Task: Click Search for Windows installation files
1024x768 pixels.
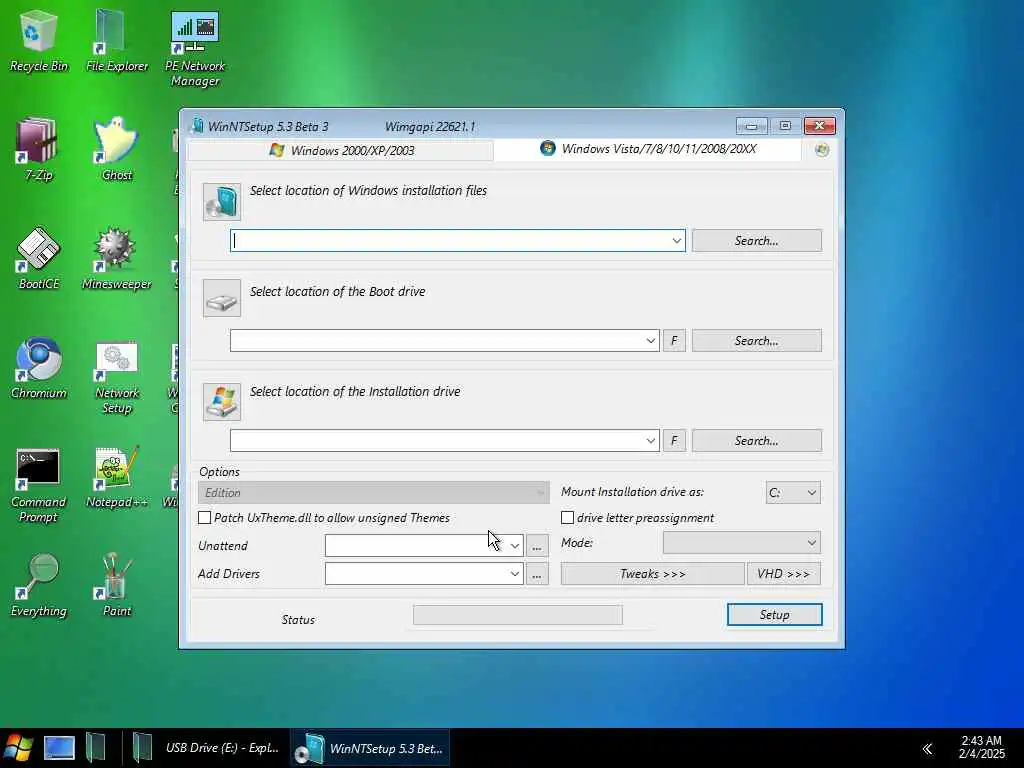Action: pyautogui.click(x=757, y=240)
